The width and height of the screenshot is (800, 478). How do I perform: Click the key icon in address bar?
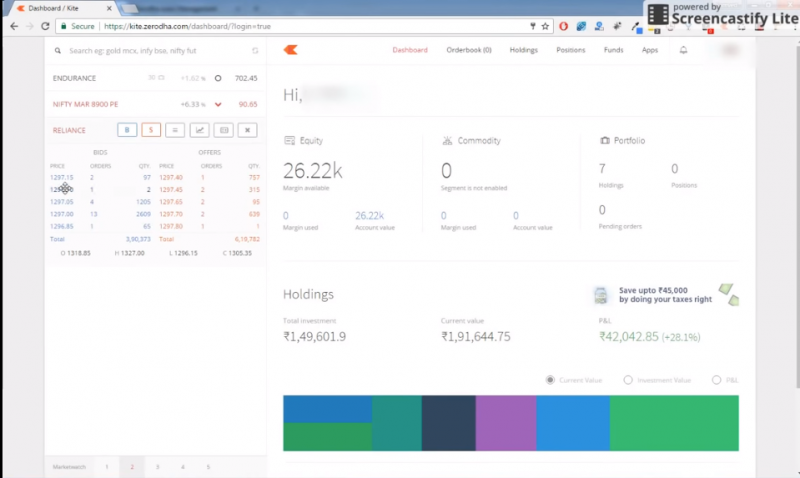[x=533, y=26]
